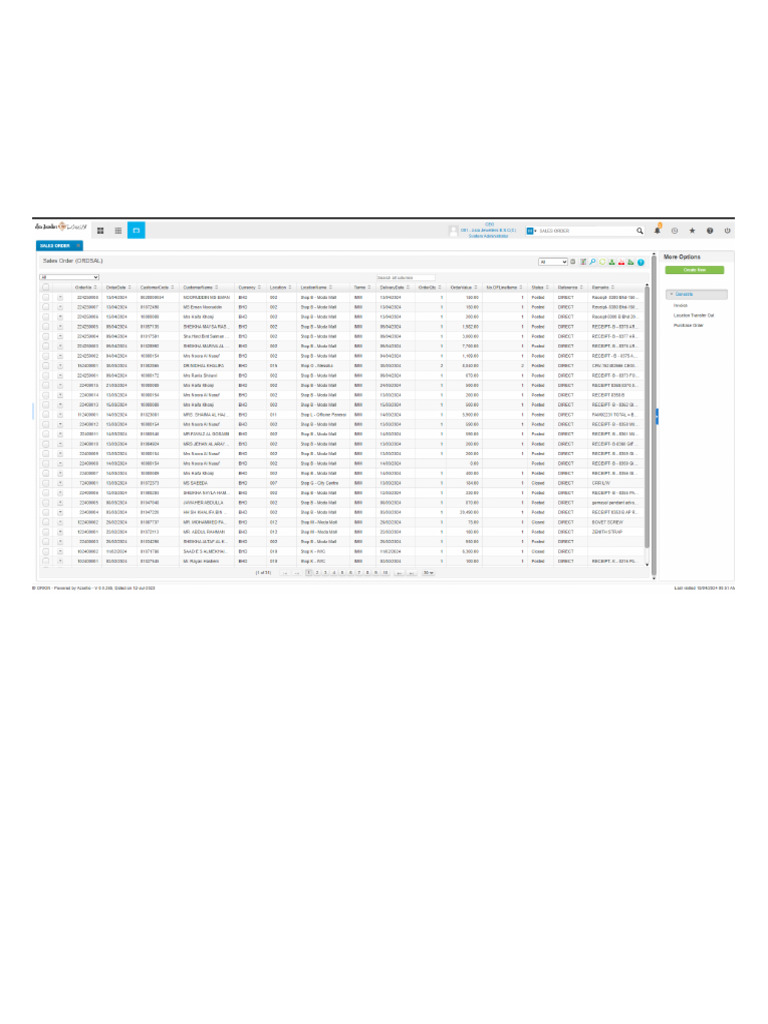Click the blue More Options panel collapse handle
The image size is (768, 1024).
[x=658, y=417]
